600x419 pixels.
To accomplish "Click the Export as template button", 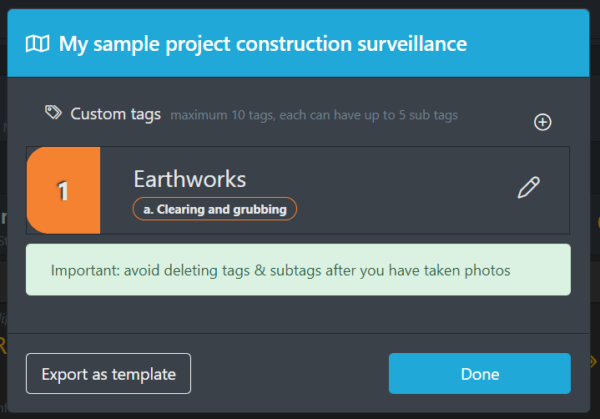I will point(108,373).
